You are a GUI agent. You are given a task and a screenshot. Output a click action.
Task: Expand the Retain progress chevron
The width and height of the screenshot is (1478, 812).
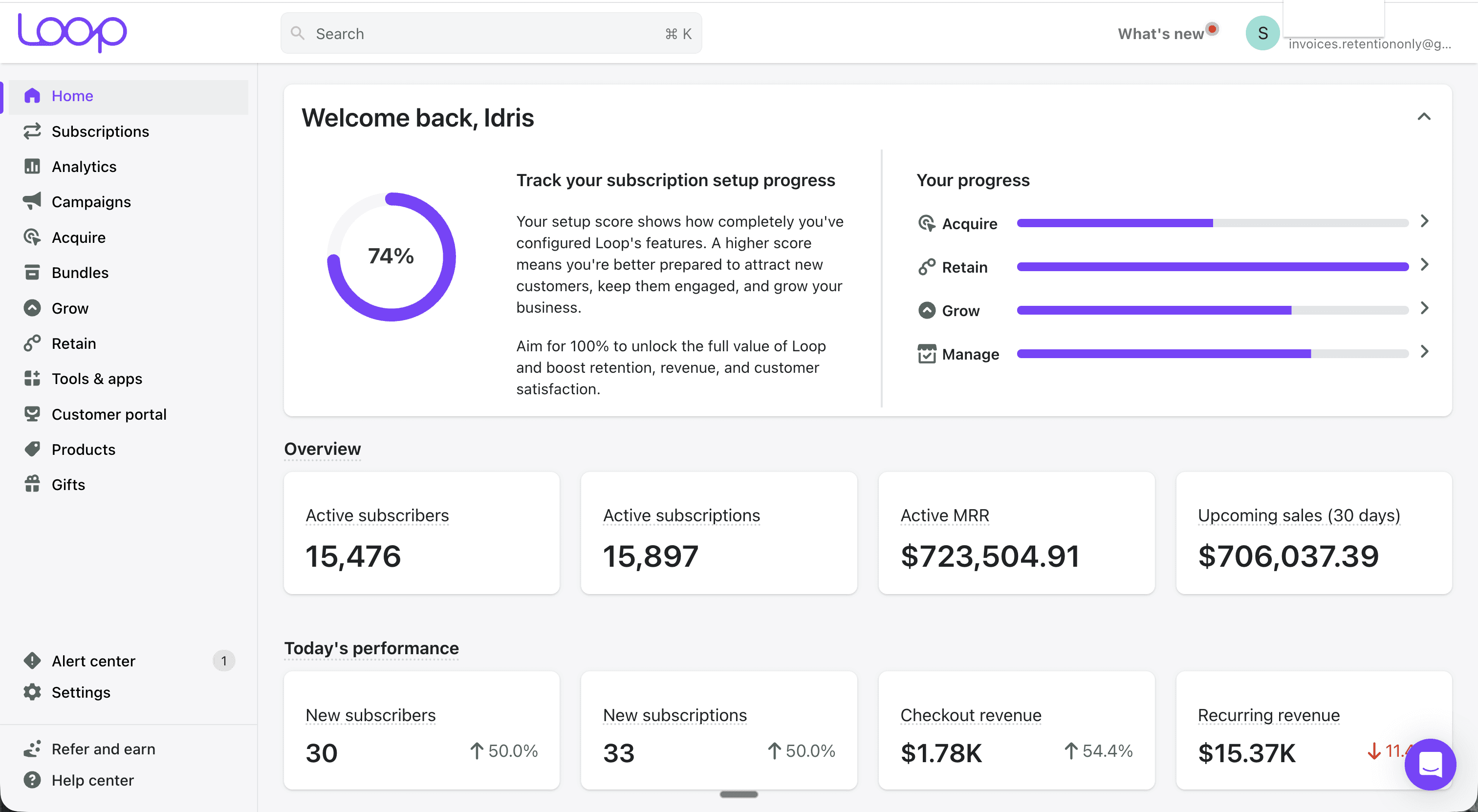[1424, 265]
